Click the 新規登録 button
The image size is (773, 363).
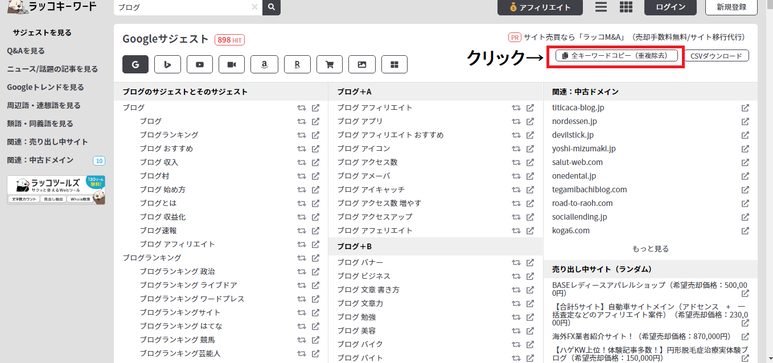pos(731,7)
